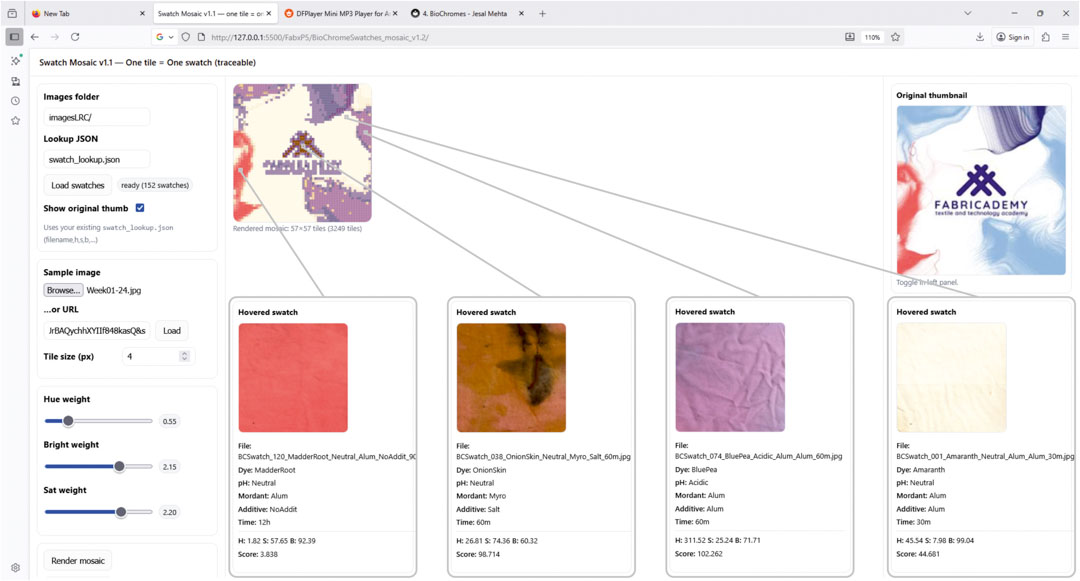Click the Images folder input field
1080x581 pixels.
pos(96,117)
